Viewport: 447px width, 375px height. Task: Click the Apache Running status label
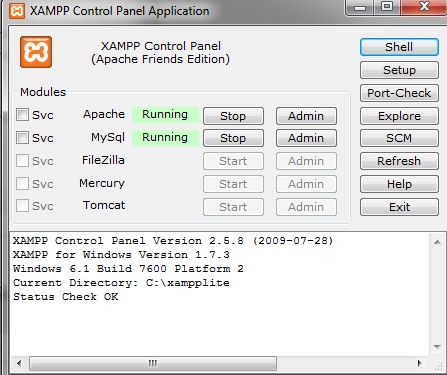[x=165, y=115]
